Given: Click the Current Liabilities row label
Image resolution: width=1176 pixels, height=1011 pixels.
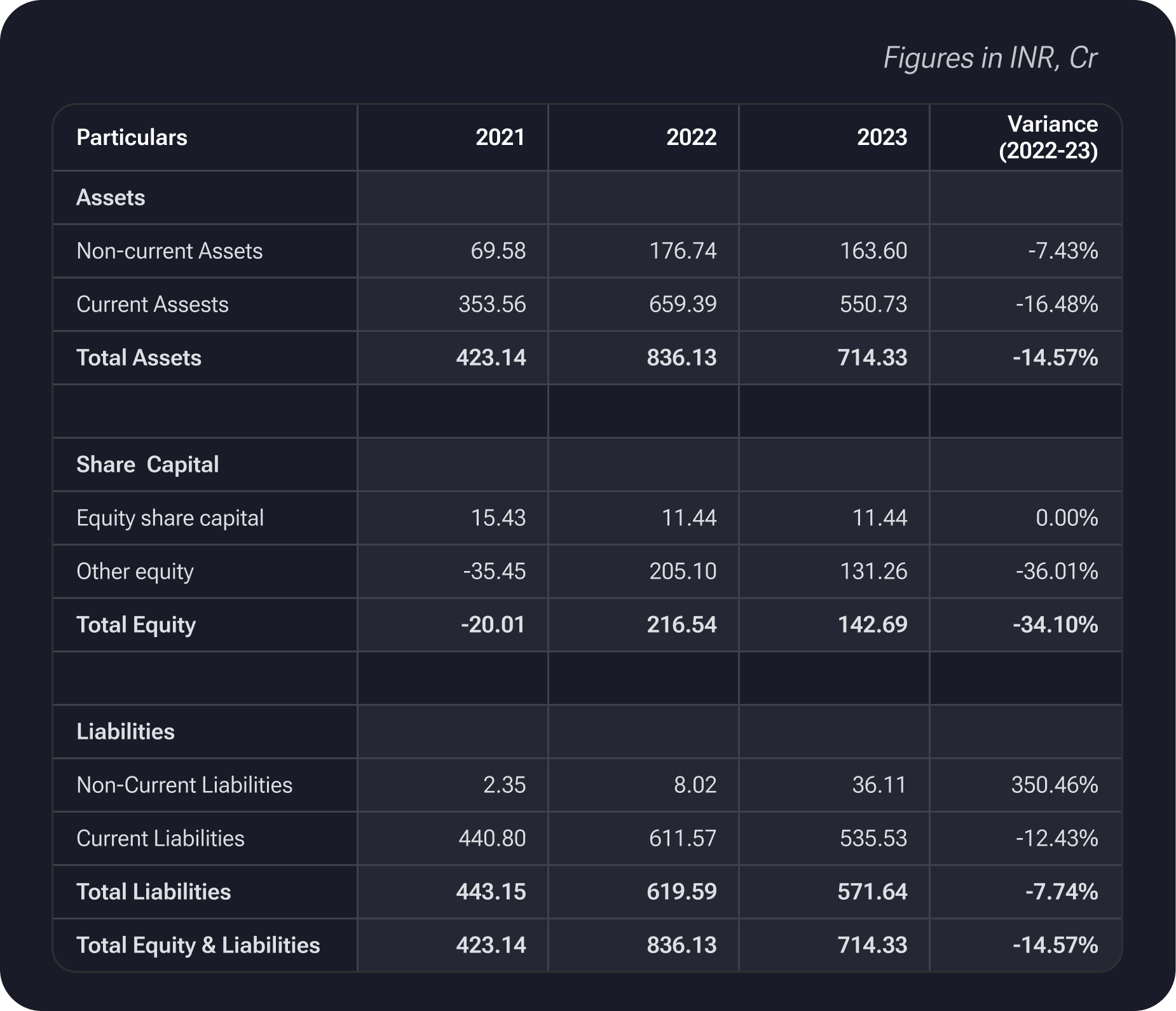Looking at the screenshot, I should coord(160,839).
